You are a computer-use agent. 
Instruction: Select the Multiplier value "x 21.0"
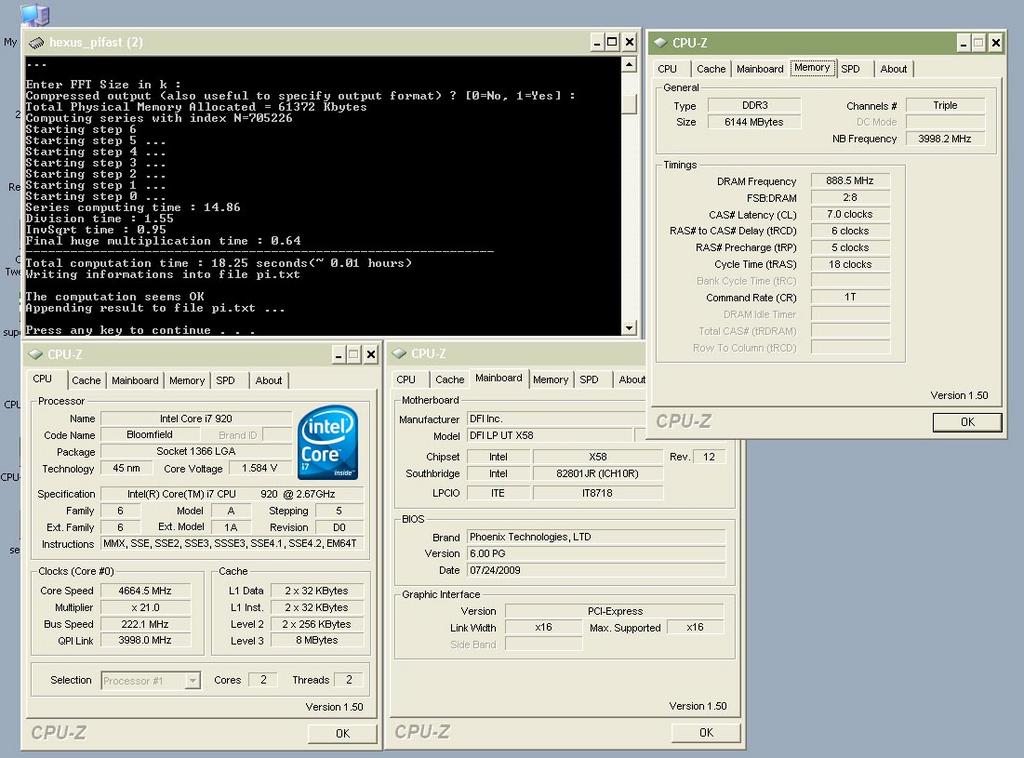145,607
